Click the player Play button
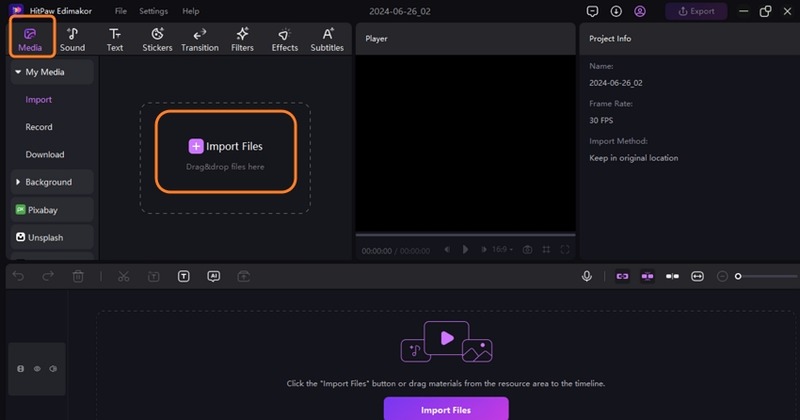The width and height of the screenshot is (800, 420). point(465,250)
